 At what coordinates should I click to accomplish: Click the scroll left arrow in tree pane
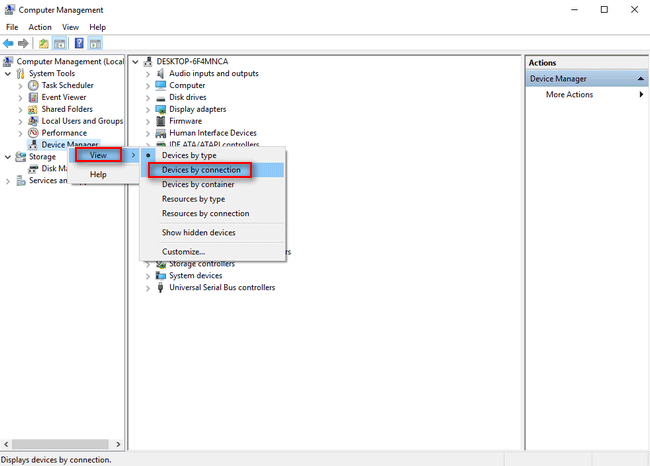tap(6, 444)
